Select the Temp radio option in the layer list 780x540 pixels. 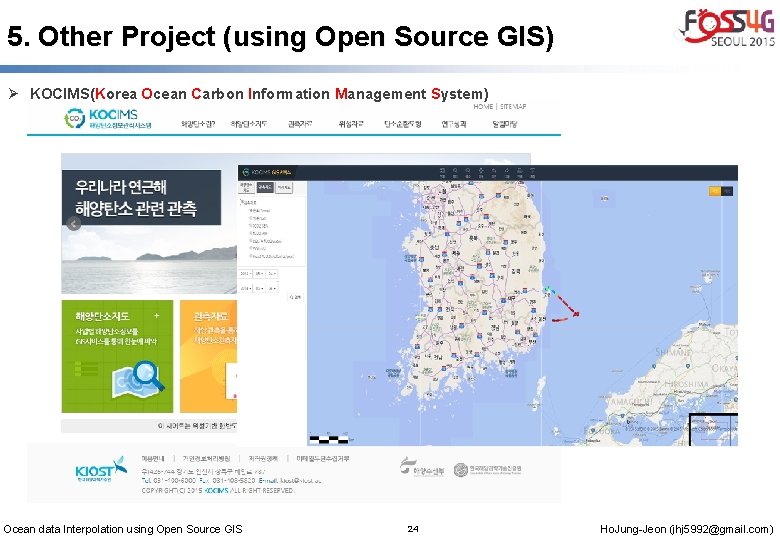(x=251, y=211)
